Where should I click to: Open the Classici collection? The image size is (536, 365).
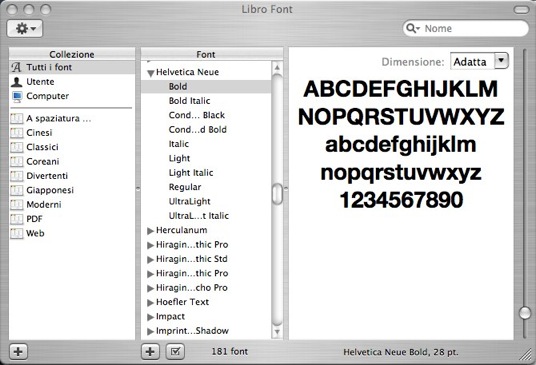tap(72, 147)
